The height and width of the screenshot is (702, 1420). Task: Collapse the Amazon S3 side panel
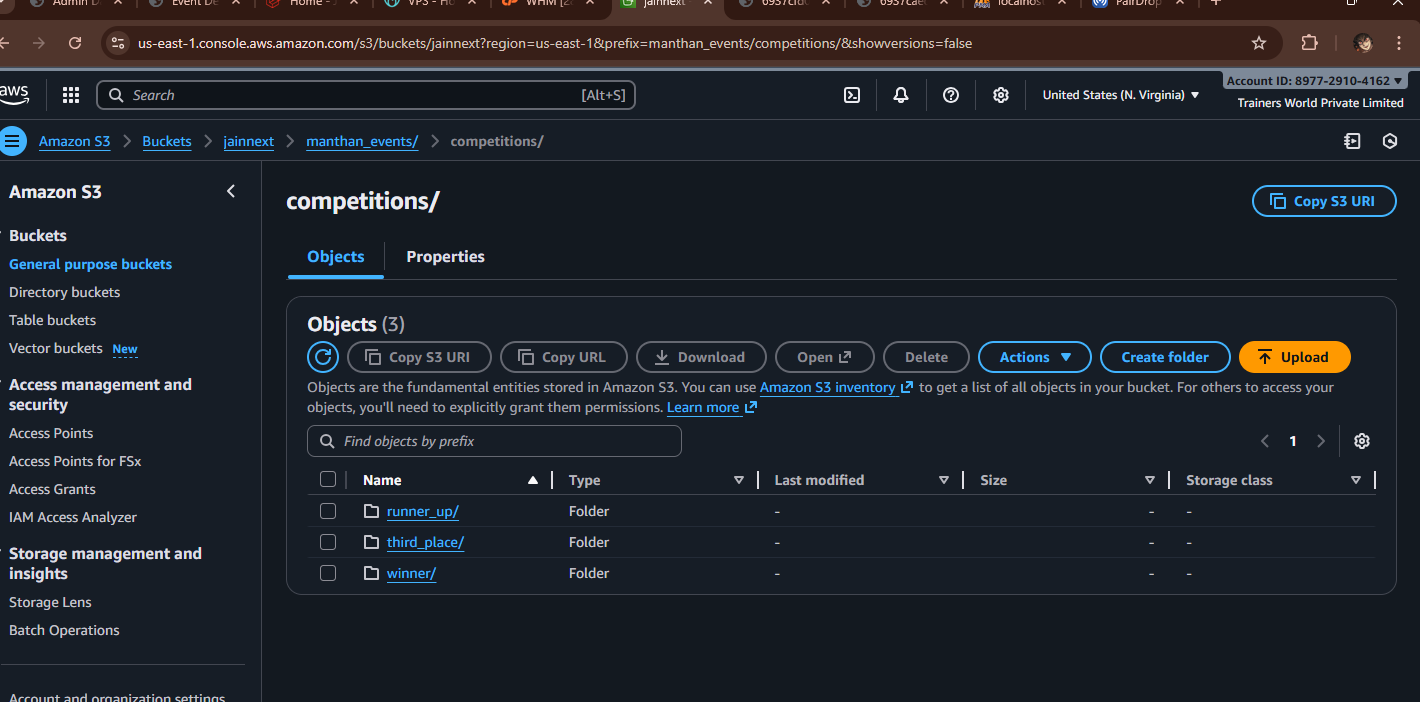coord(231,191)
